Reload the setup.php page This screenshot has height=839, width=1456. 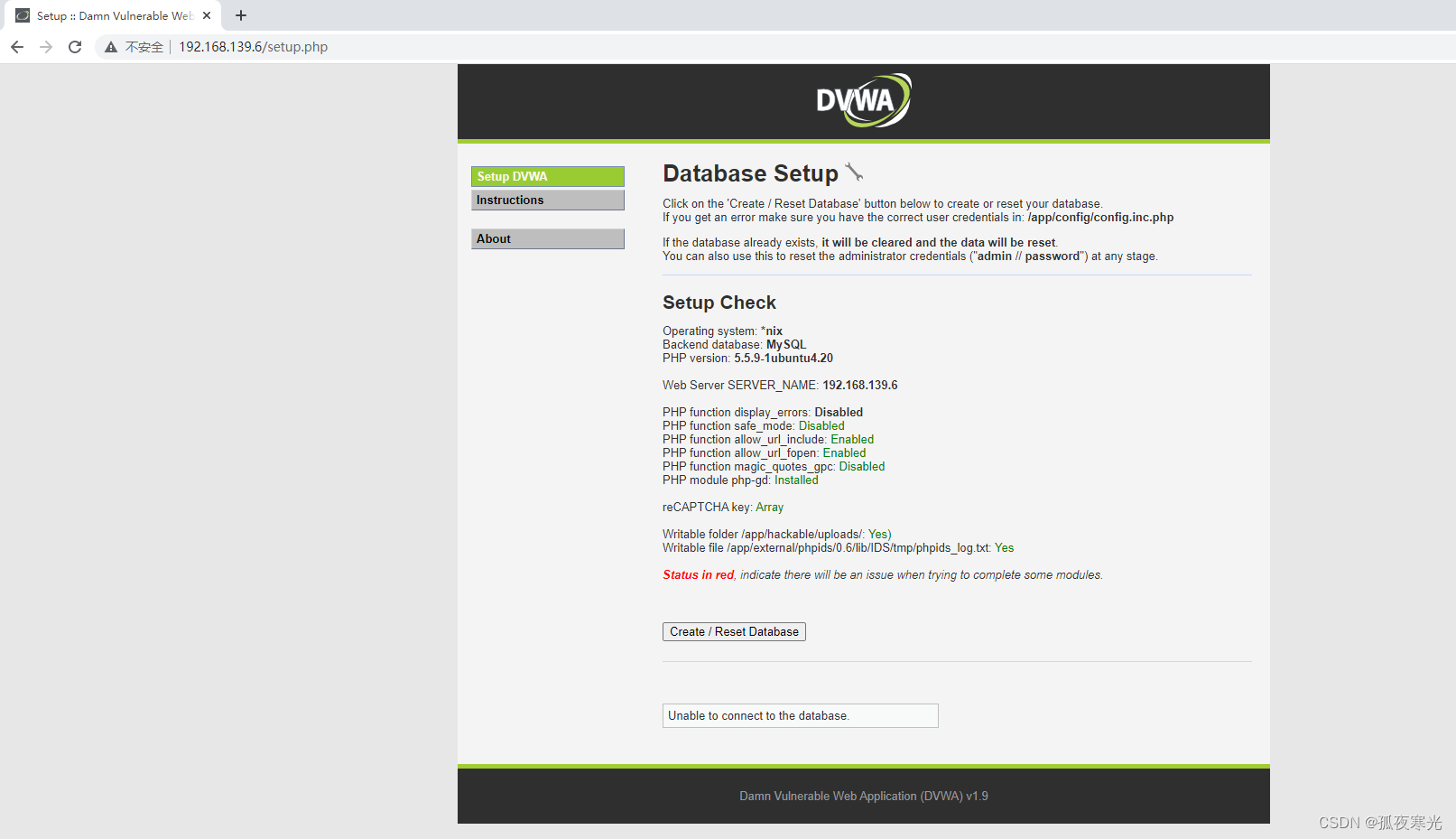click(75, 46)
